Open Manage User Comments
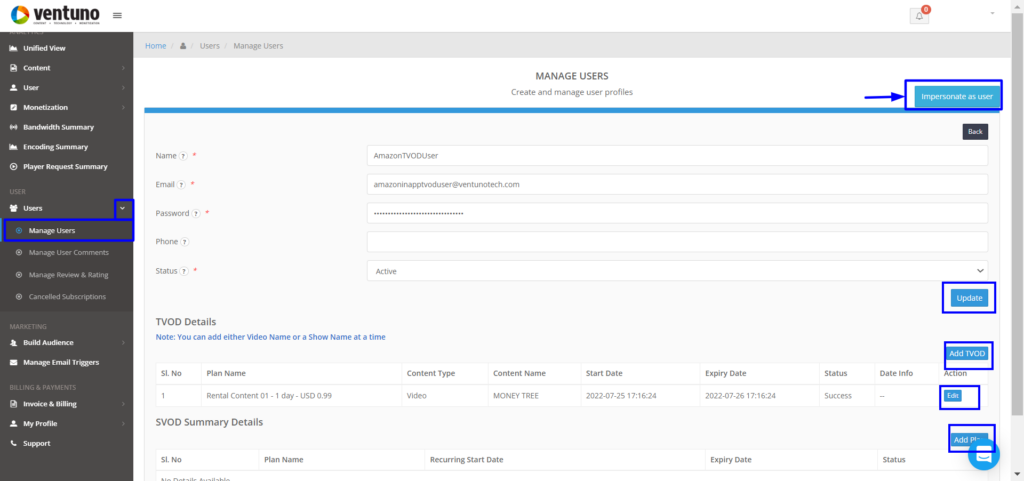1024x481 pixels. tap(67, 253)
